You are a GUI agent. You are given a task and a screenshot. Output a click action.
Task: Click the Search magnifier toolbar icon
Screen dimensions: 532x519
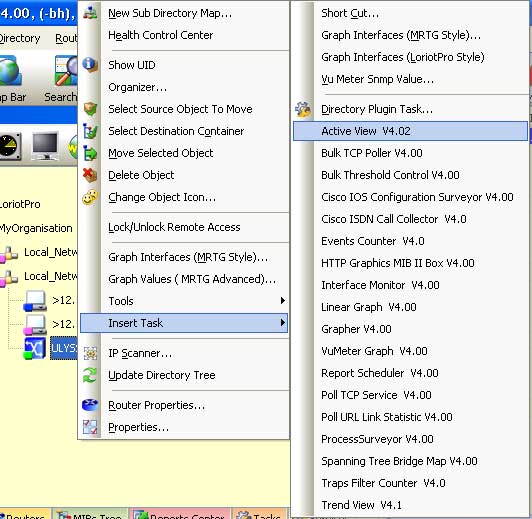click(66, 71)
